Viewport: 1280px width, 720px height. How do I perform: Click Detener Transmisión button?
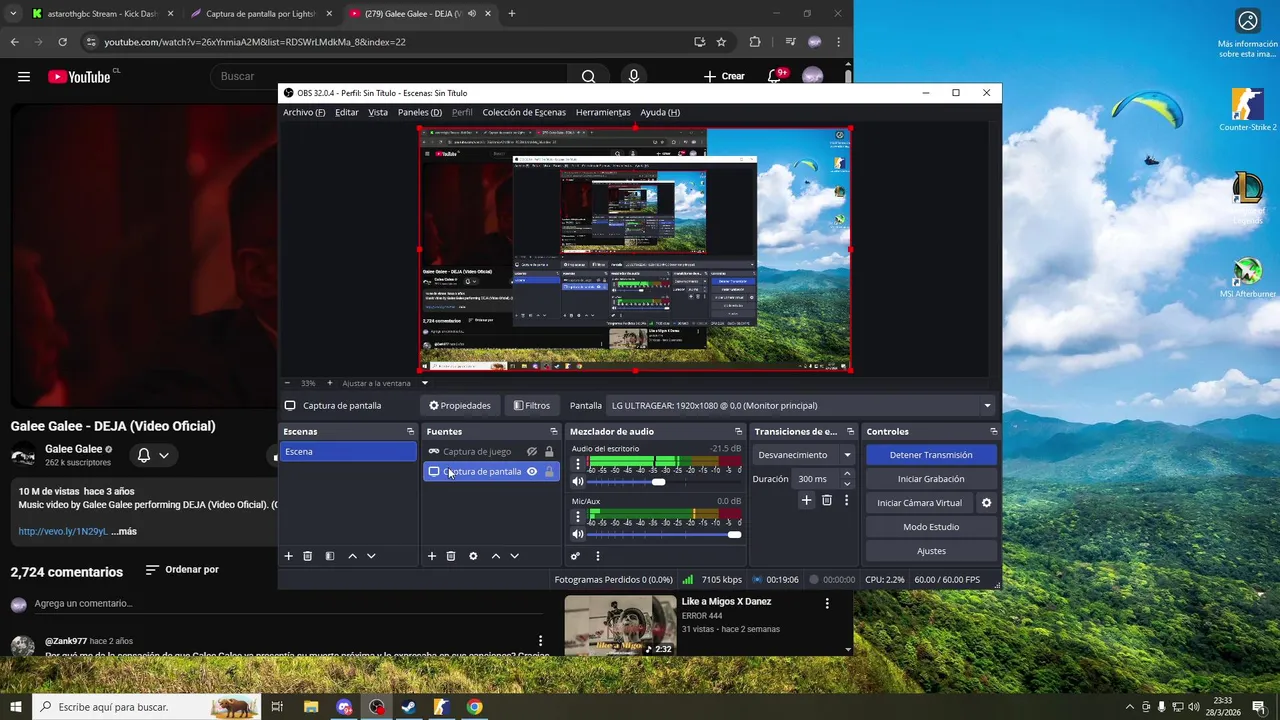(x=931, y=455)
